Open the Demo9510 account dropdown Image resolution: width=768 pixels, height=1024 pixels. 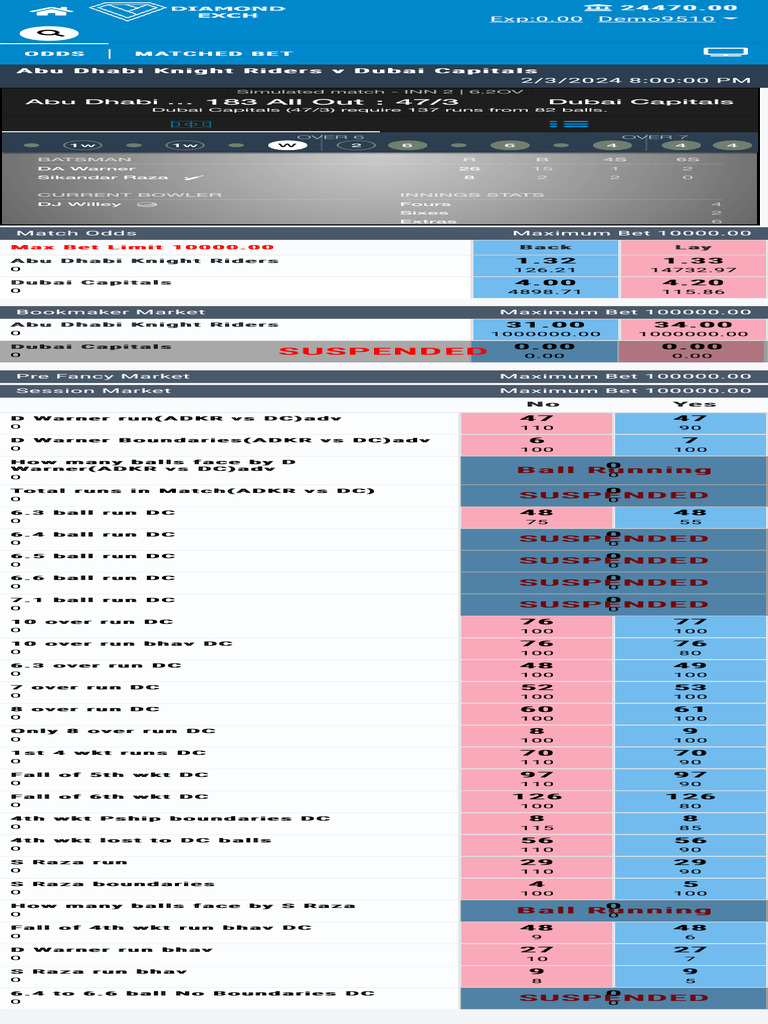pyautogui.click(x=667, y=18)
